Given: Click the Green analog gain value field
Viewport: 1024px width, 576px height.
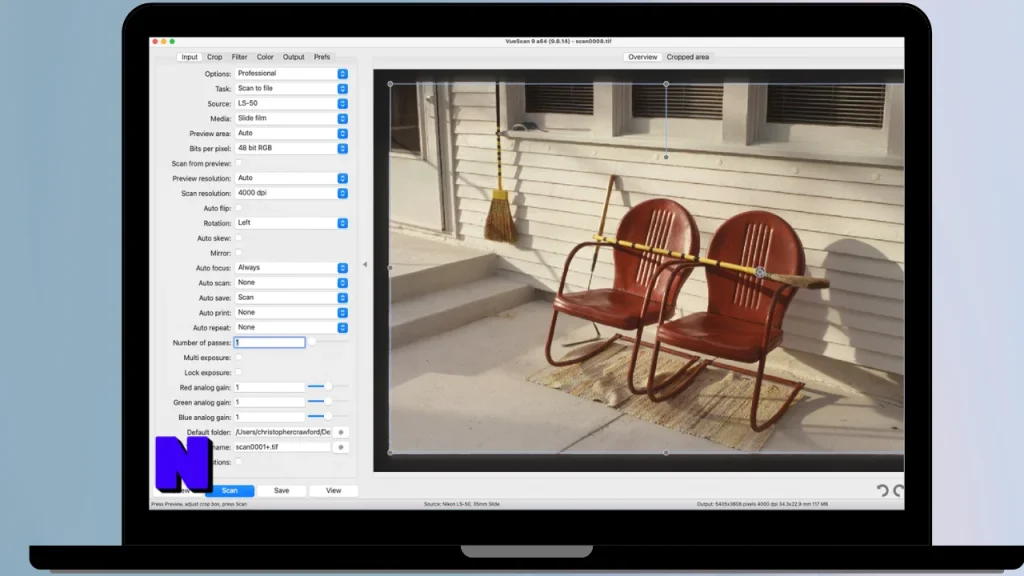Looking at the screenshot, I should 269,402.
